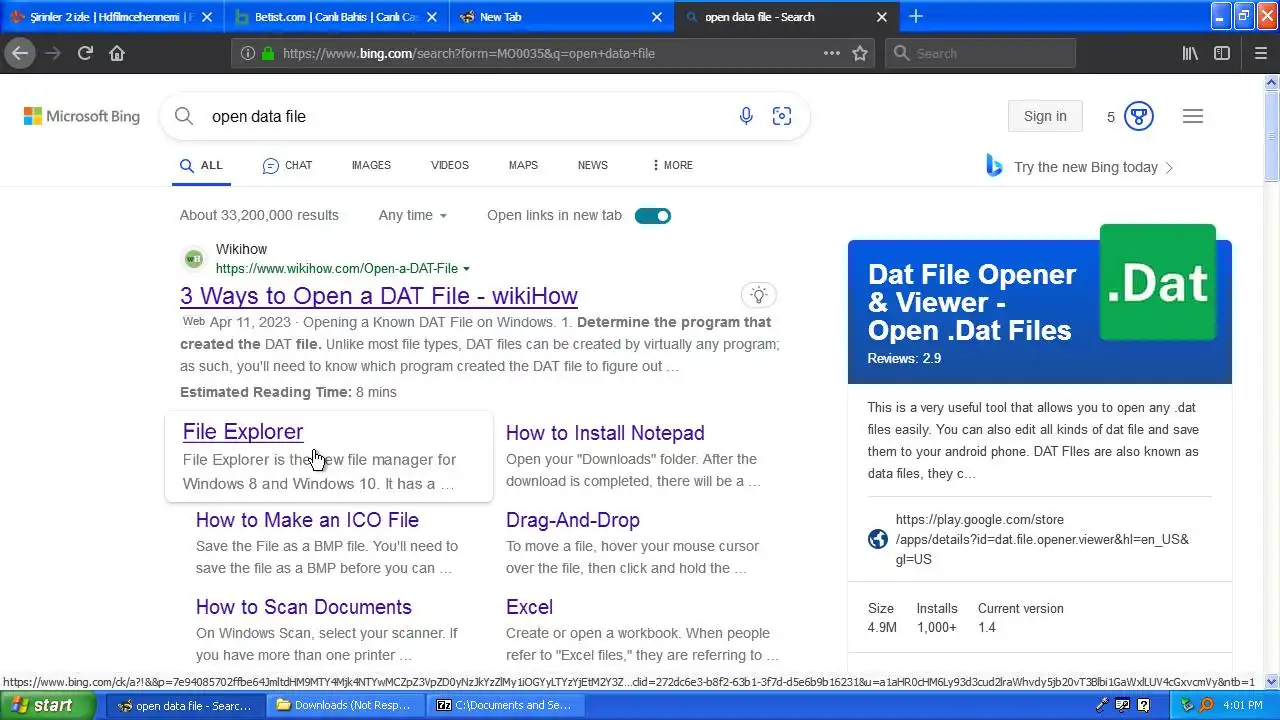The height and width of the screenshot is (720, 1280).
Task: Switch to the ALL results tab
Action: point(201,165)
